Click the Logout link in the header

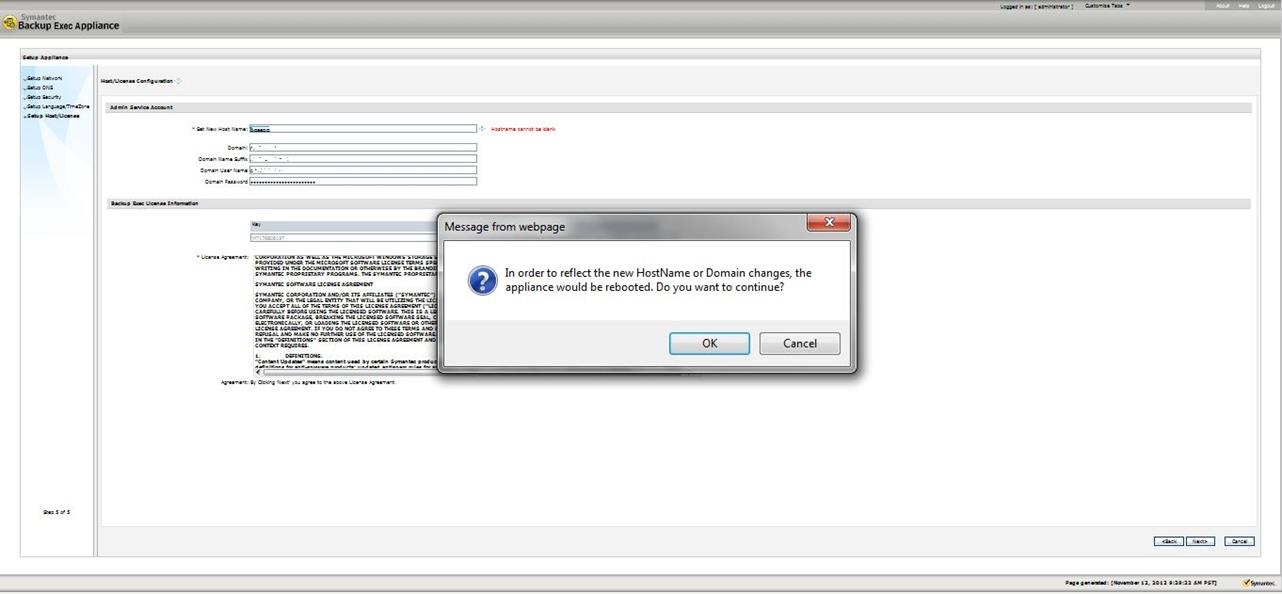tap(1266, 6)
